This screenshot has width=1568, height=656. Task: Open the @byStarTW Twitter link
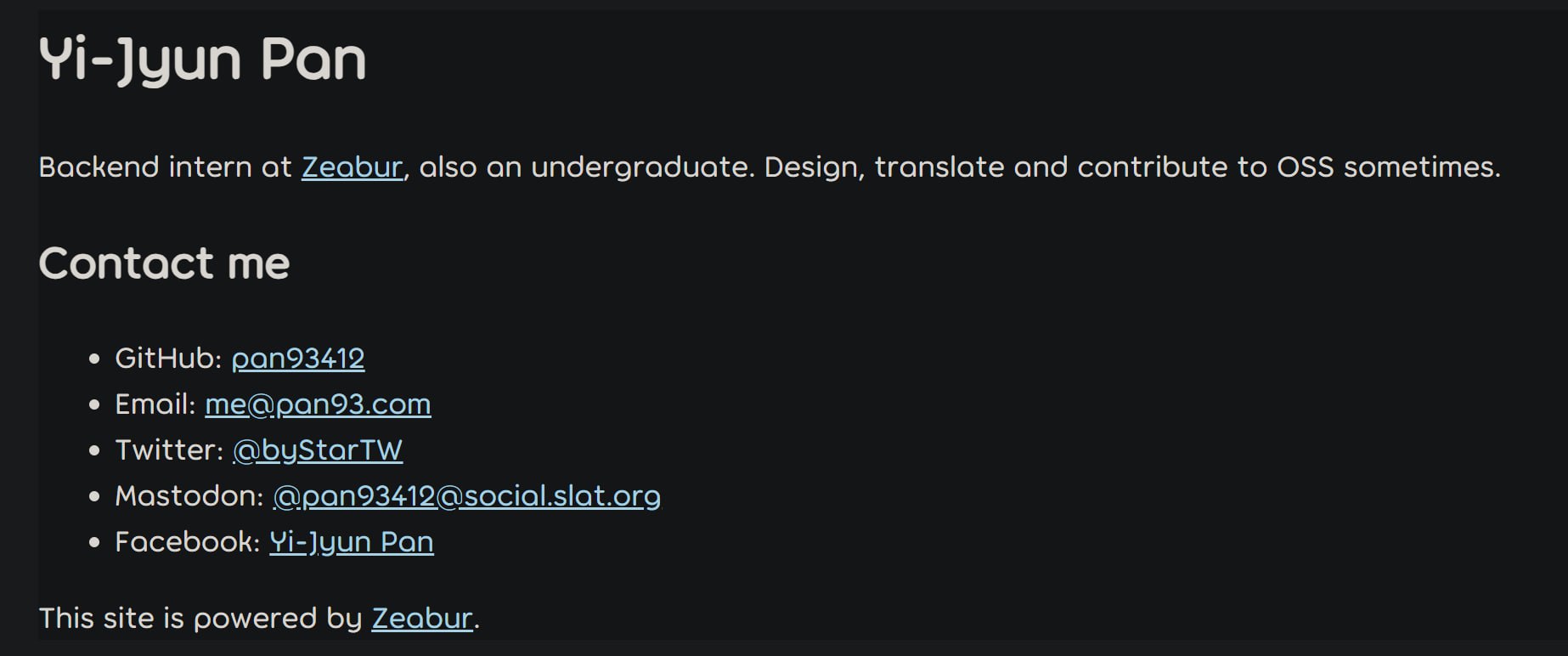coord(318,450)
